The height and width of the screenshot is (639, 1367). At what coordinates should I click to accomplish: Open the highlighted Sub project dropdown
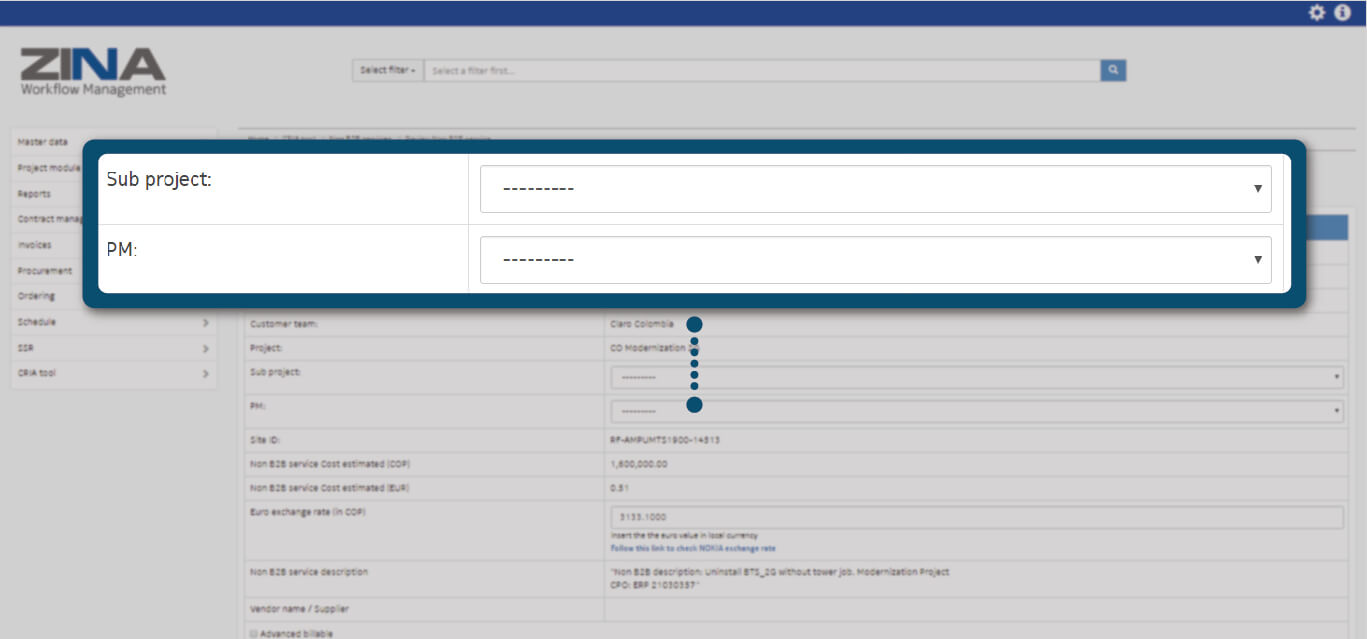(875, 189)
